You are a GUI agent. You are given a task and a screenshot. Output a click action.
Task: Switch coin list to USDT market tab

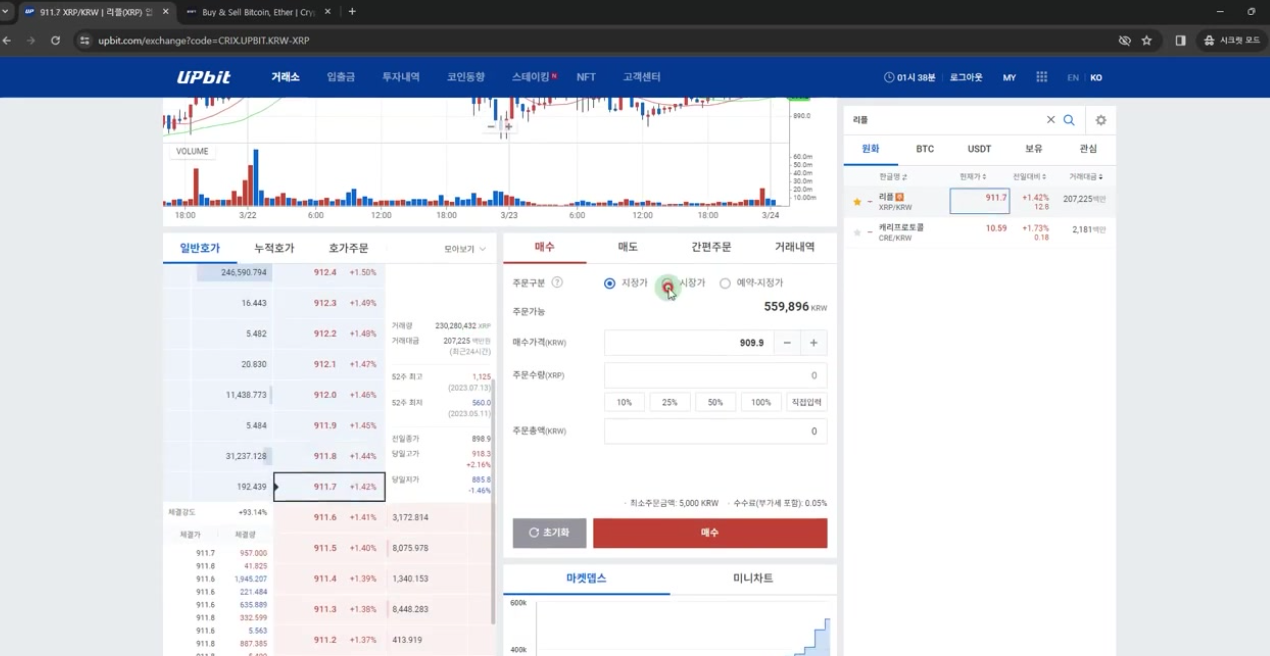coord(979,149)
